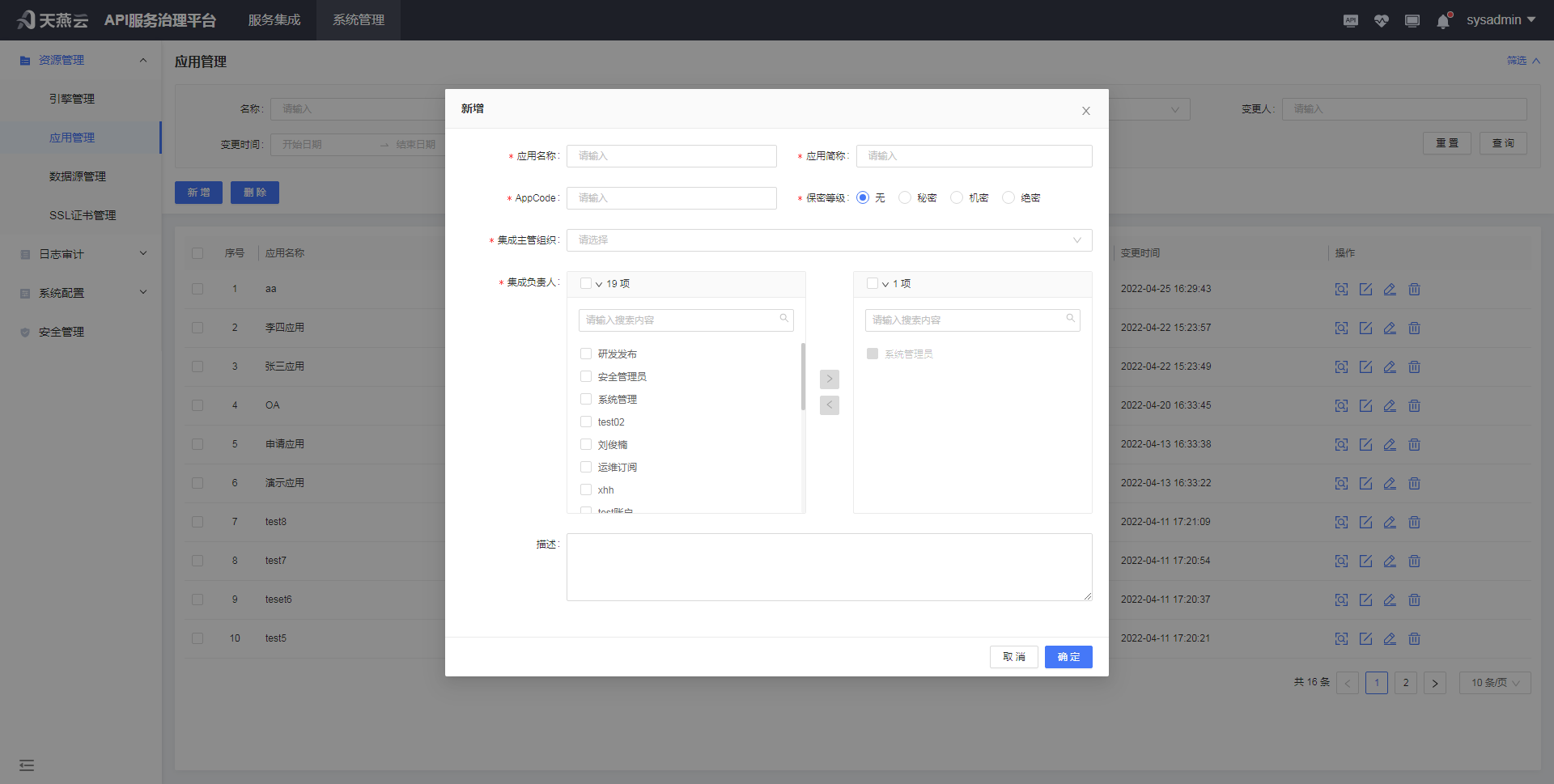The height and width of the screenshot is (784, 1554).
Task: Click the notification bell icon
Action: click(1442, 21)
